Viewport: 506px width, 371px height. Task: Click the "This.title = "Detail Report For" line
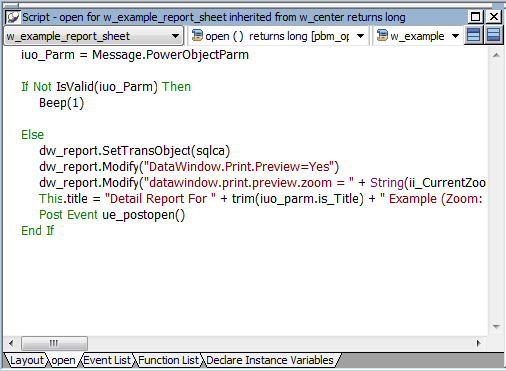(261, 199)
